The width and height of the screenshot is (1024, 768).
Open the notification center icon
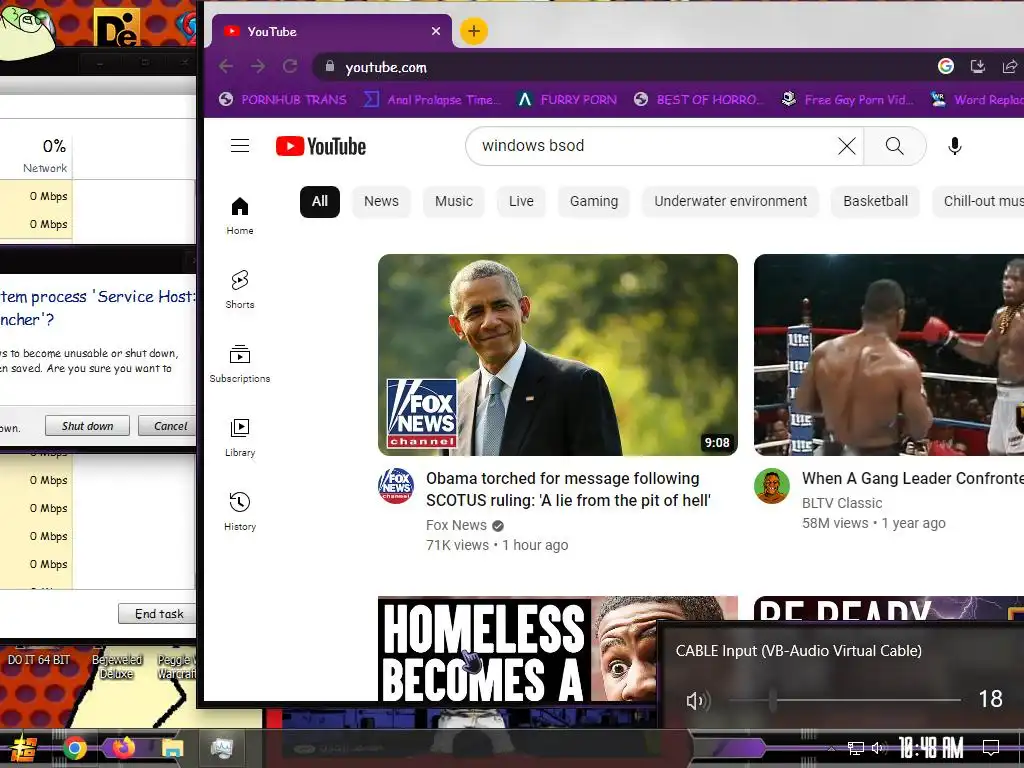pyautogui.click(x=991, y=747)
